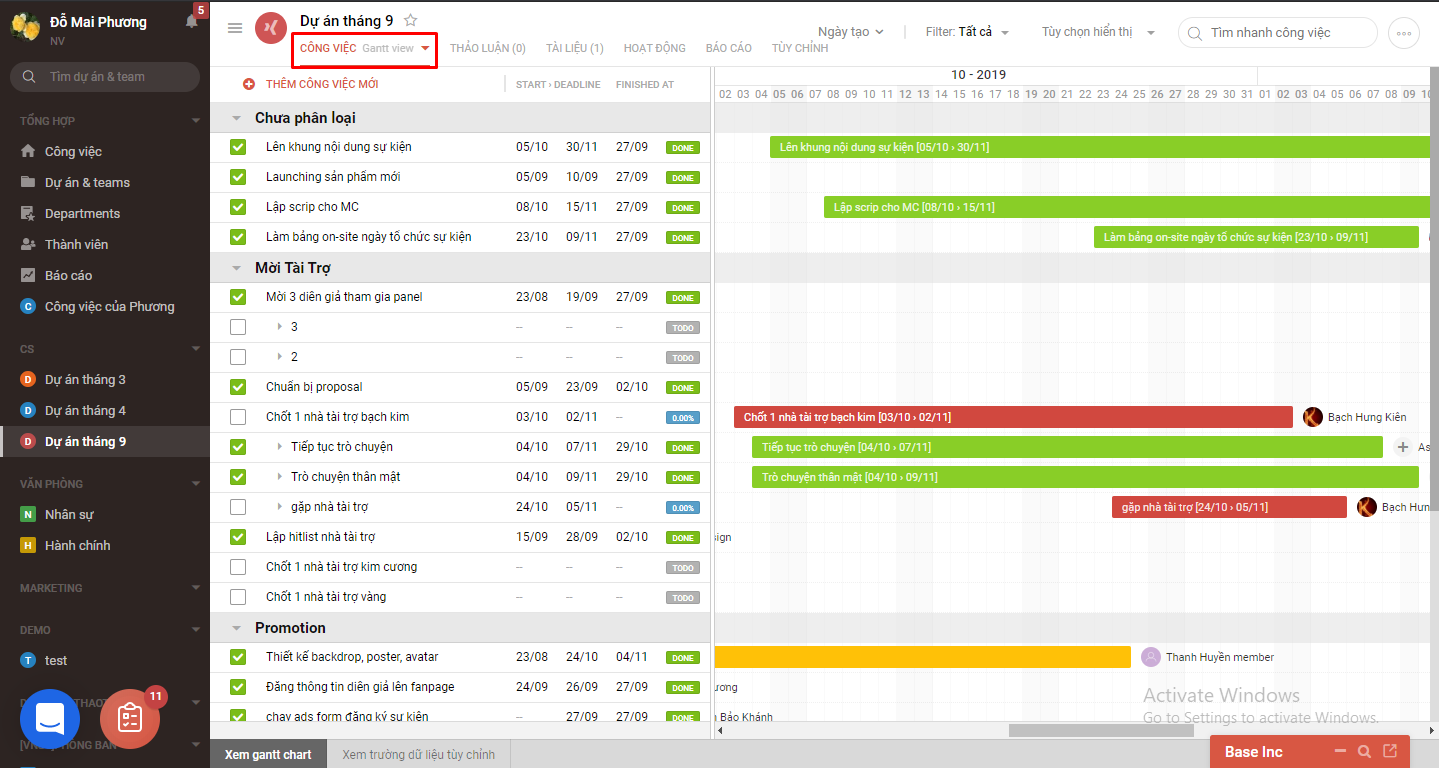Image resolution: width=1439 pixels, height=768 pixels.
Task: Collapse the Chưa phân loại group
Action: (x=237, y=118)
